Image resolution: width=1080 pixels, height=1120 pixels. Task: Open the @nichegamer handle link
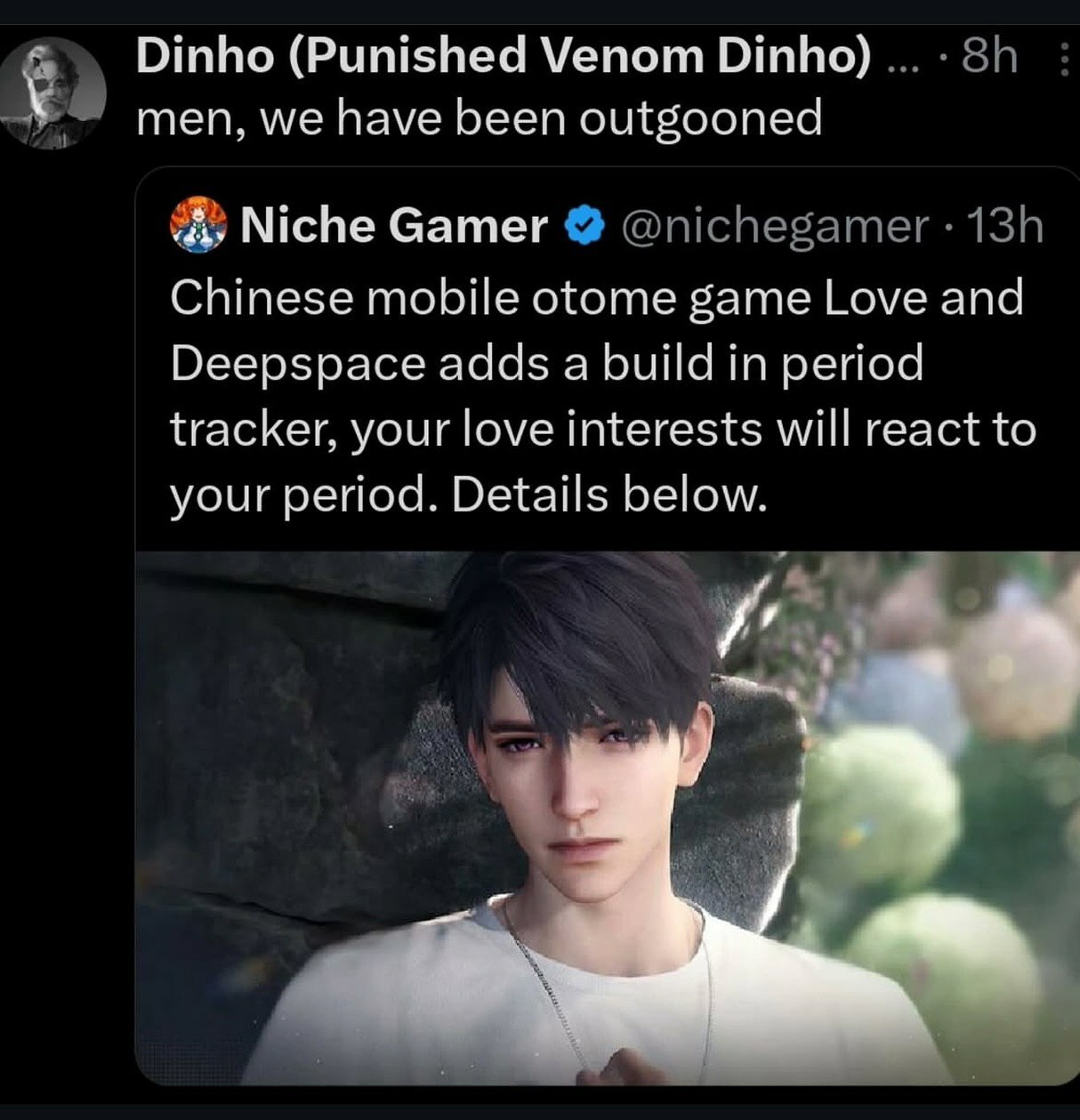[774, 227]
